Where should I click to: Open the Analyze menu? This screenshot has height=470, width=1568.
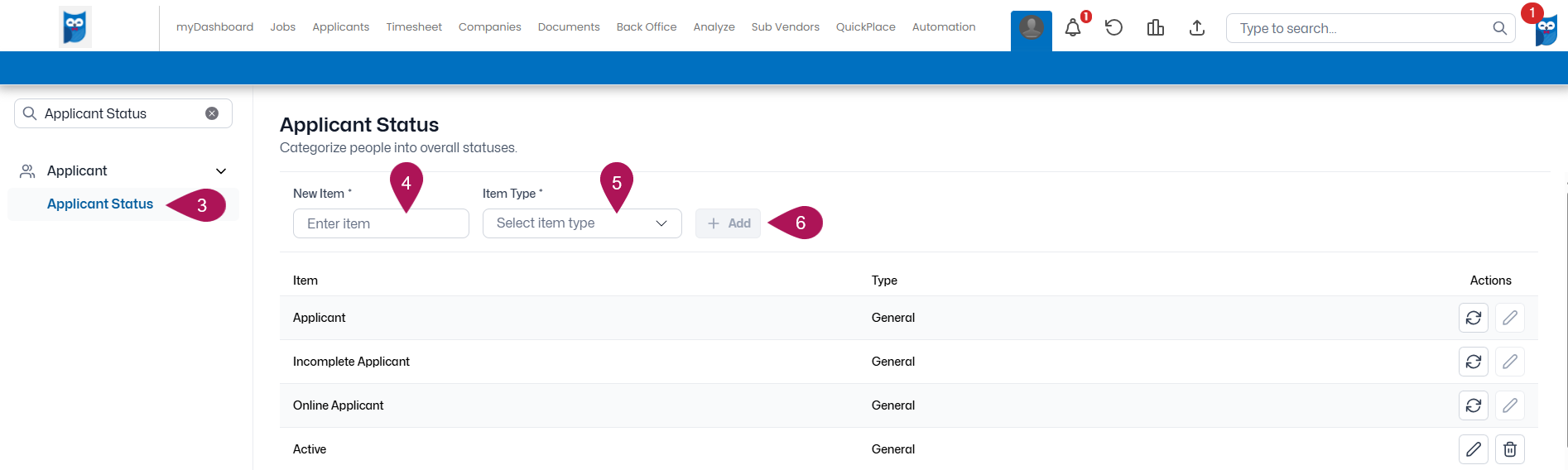(x=714, y=27)
